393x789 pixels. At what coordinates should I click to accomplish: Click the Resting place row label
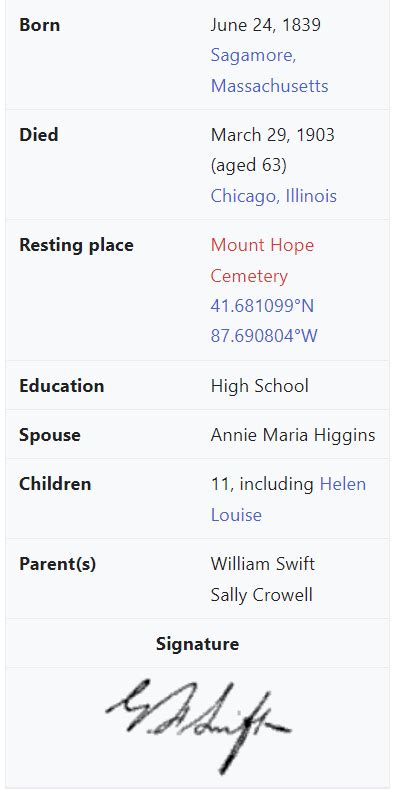click(x=76, y=245)
